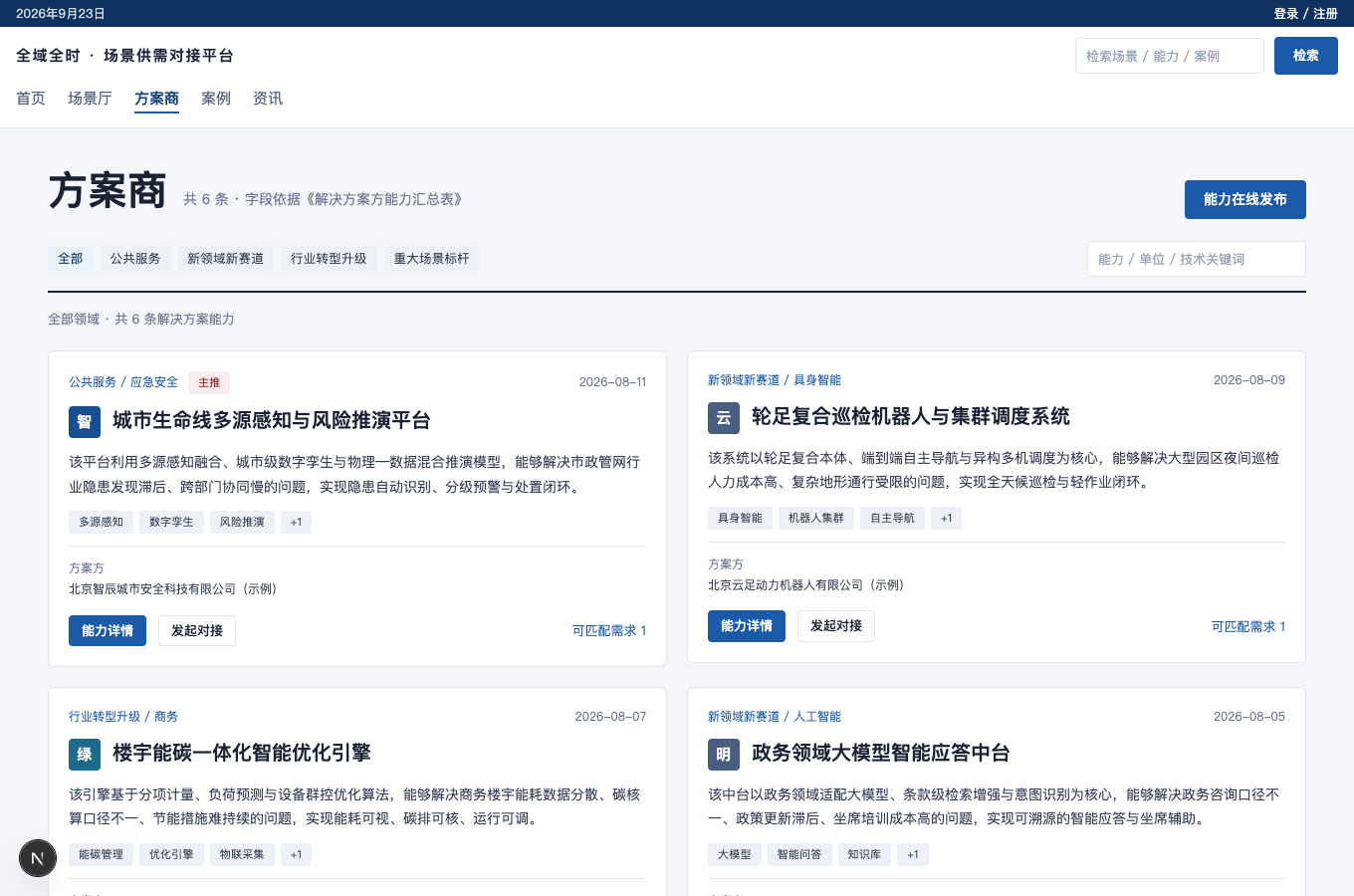
Task: Open the 政务领域大模型智能应答中台 title
Action: (881, 754)
